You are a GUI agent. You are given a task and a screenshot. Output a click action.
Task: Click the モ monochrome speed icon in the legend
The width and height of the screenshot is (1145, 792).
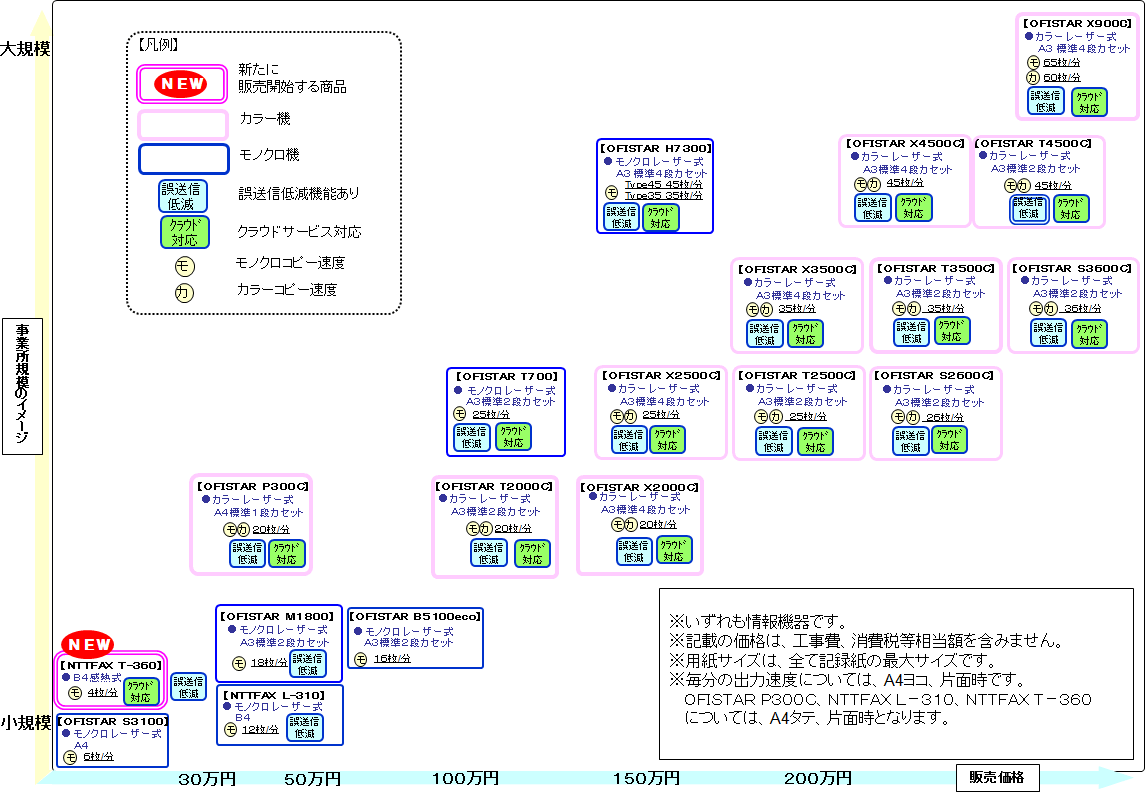184,266
